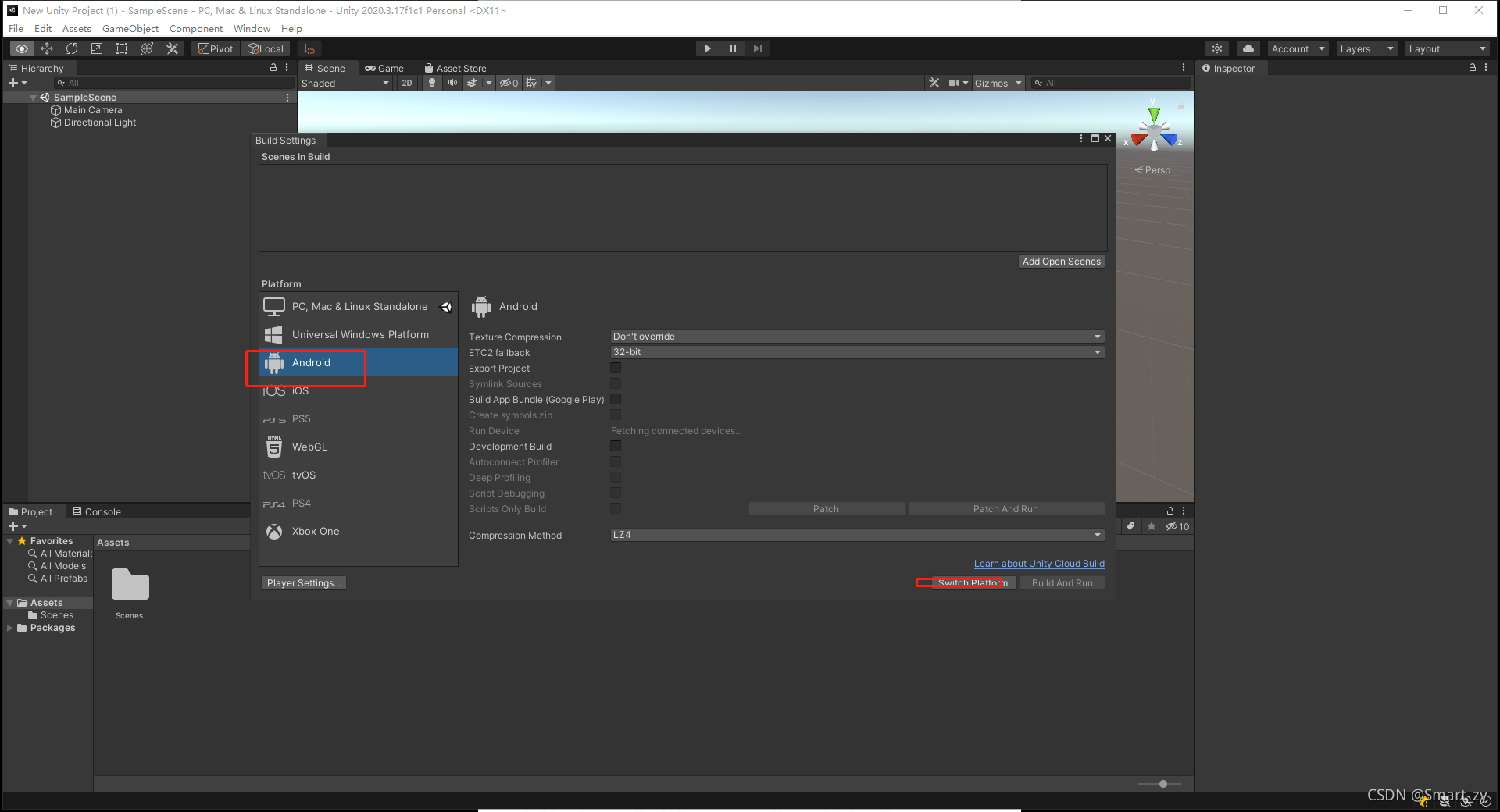The height and width of the screenshot is (812, 1500).
Task: Open ETC2 fallback dropdown
Action: [857, 352]
